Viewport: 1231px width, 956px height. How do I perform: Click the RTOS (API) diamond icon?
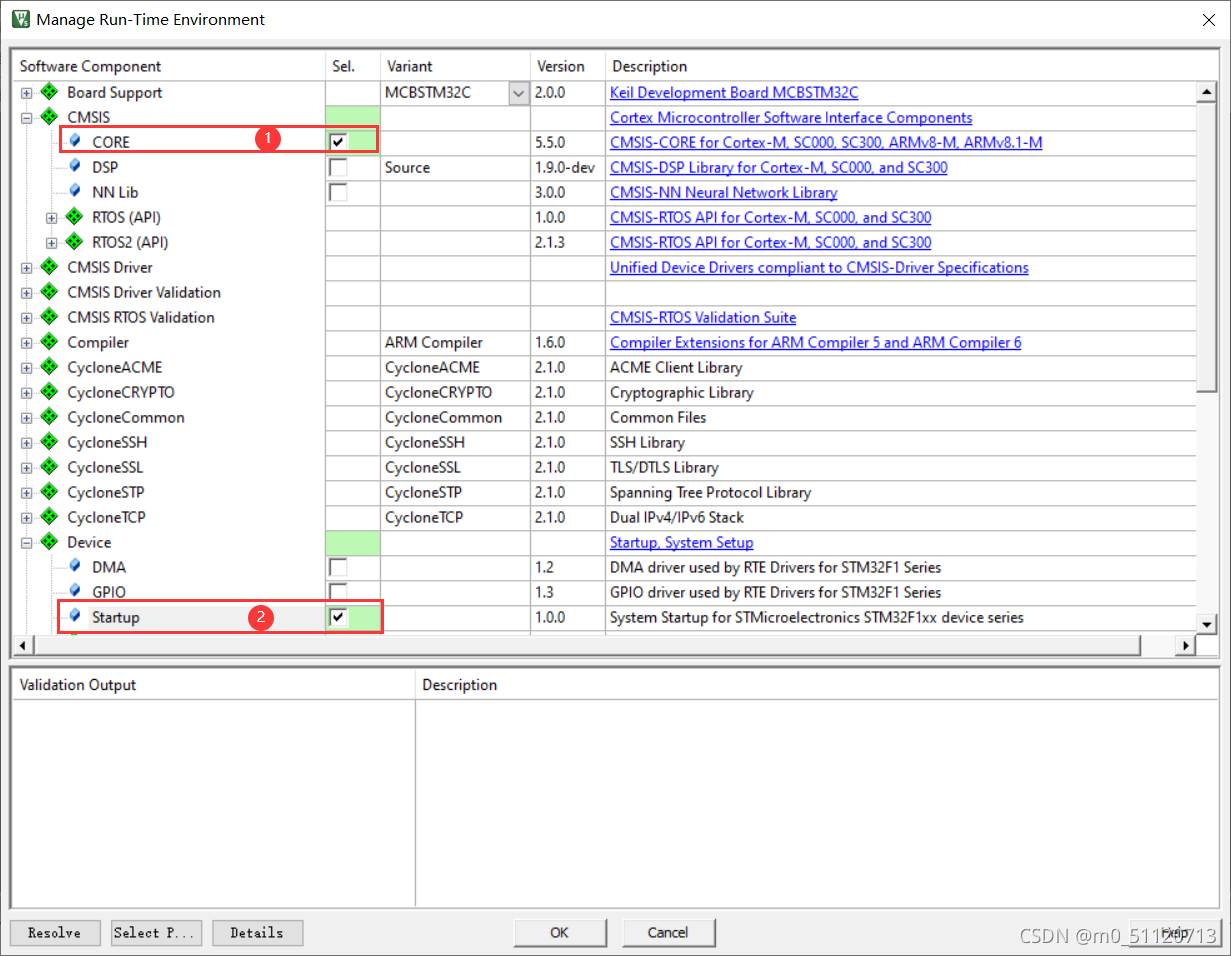coord(74,217)
